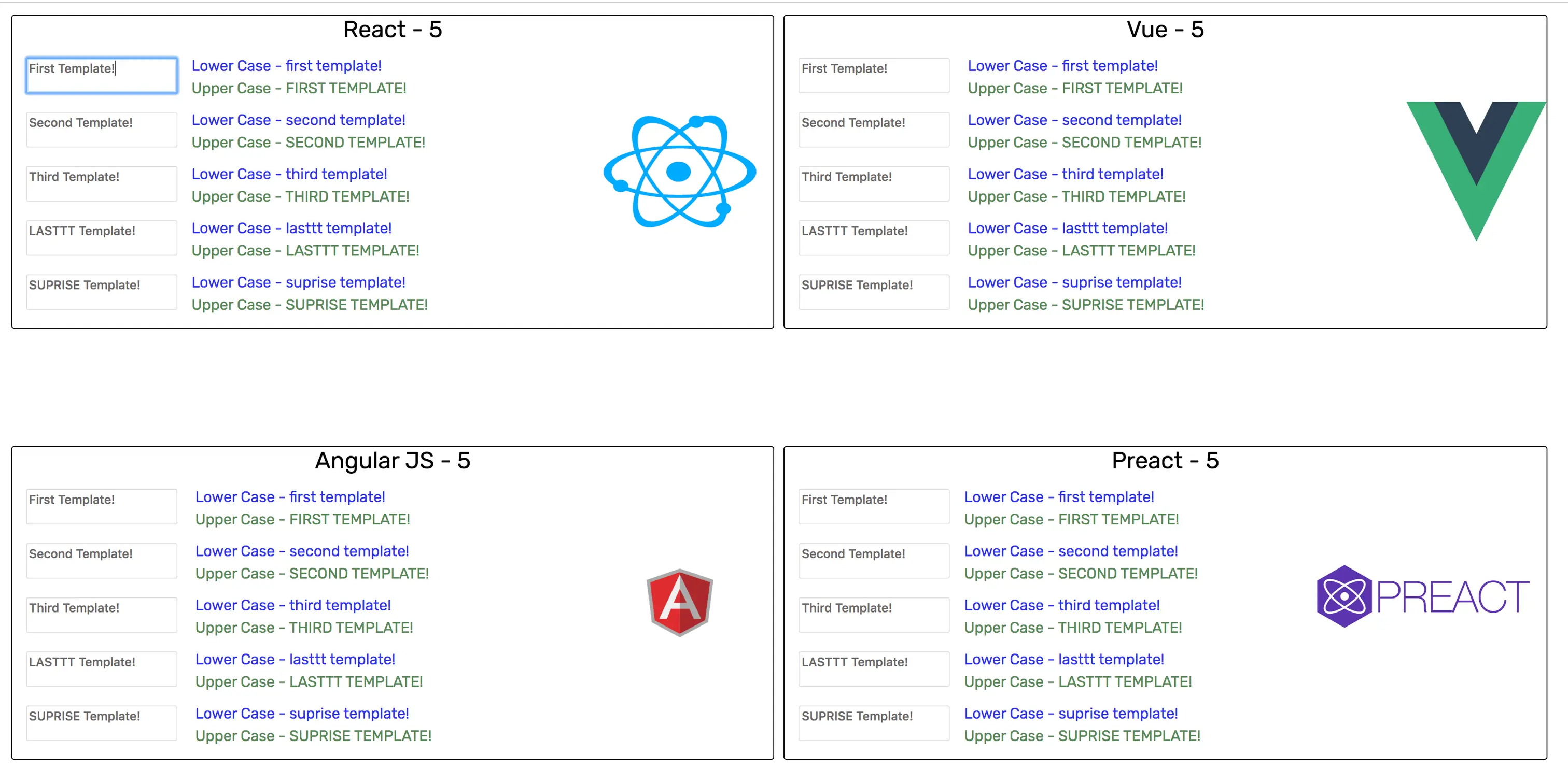Focus the React 'First Template!' input
This screenshot has height=783, width=1568.
(x=102, y=76)
